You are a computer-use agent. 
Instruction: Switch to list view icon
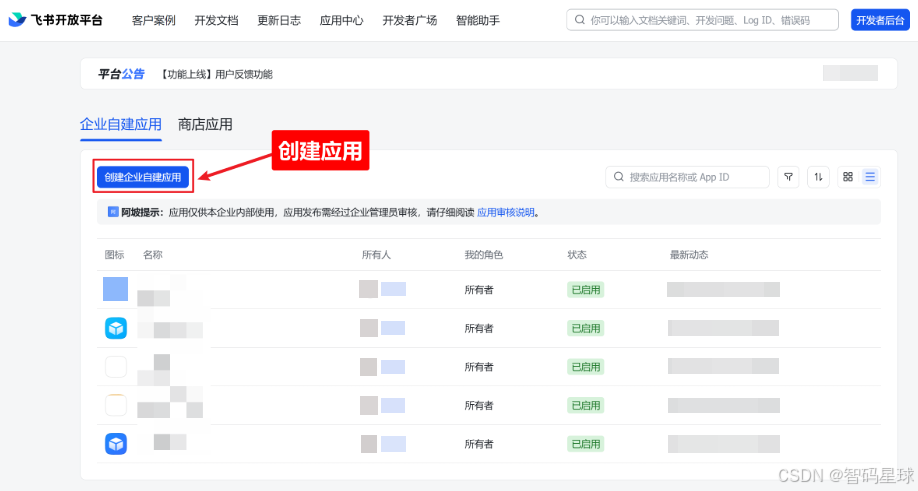tap(870, 177)
